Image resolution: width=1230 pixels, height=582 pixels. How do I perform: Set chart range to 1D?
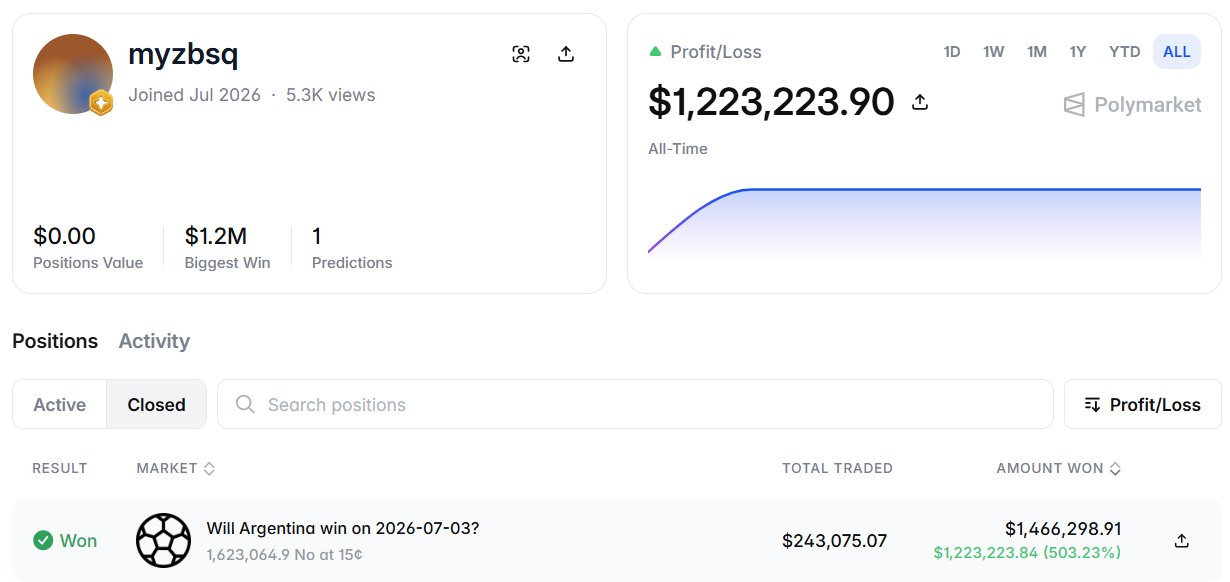click(952, 52)
